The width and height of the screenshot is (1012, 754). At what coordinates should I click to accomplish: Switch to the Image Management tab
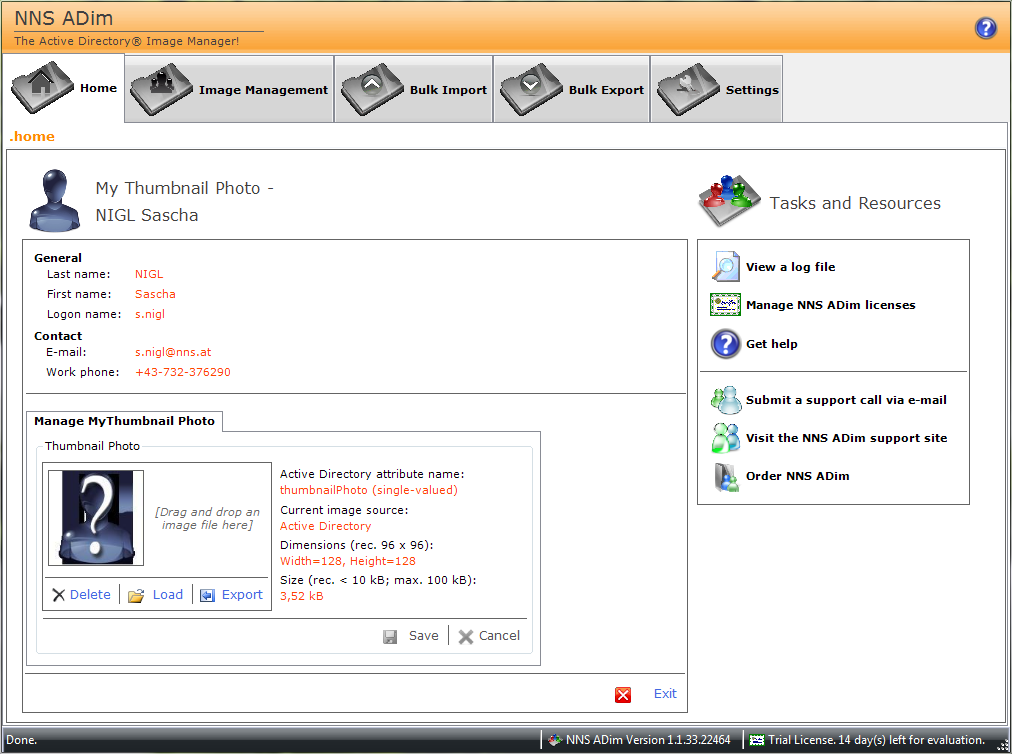pyautogui.click(x=229, y=89)
